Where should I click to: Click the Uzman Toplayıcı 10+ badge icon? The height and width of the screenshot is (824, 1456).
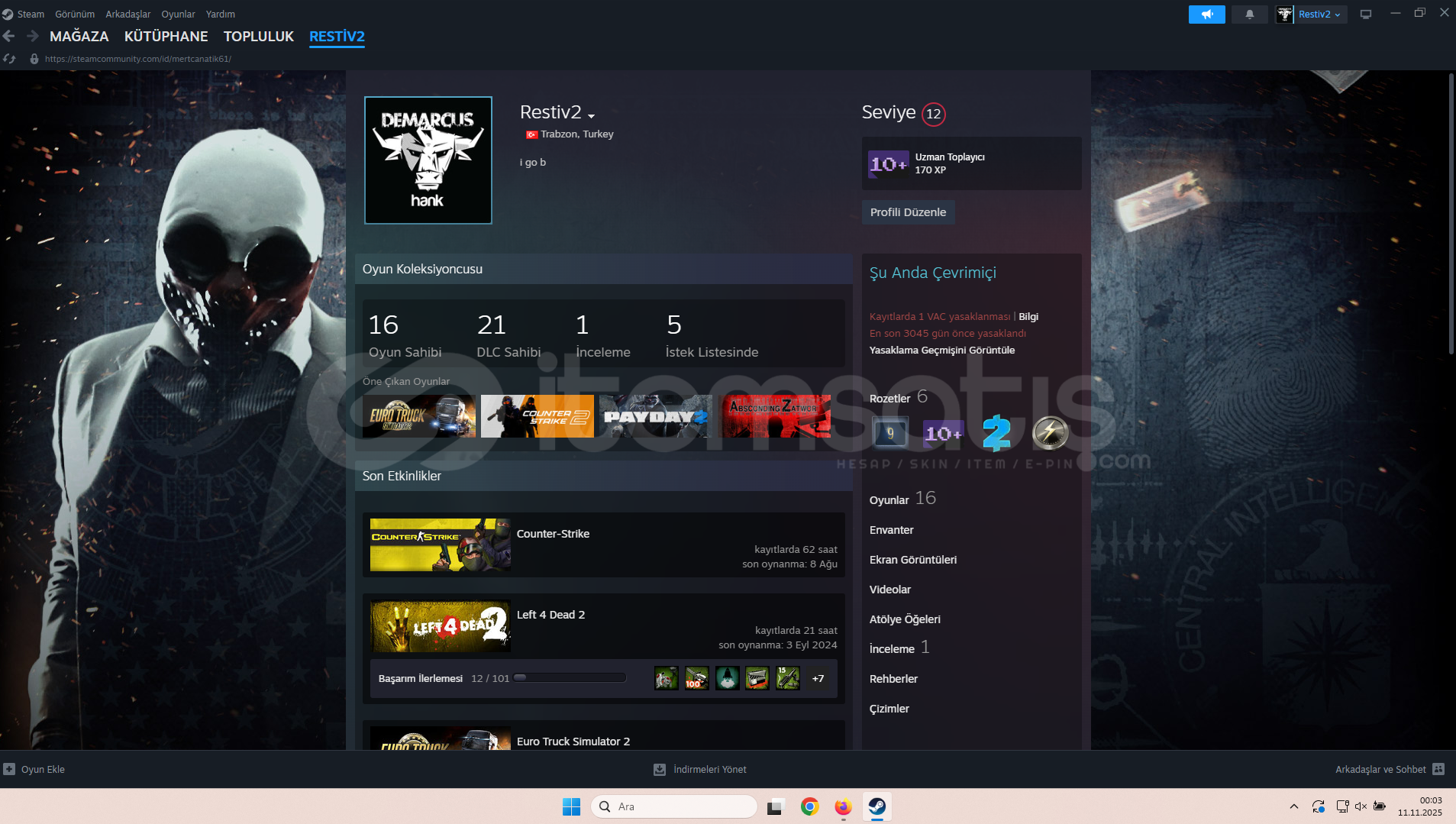click(889, 163)
